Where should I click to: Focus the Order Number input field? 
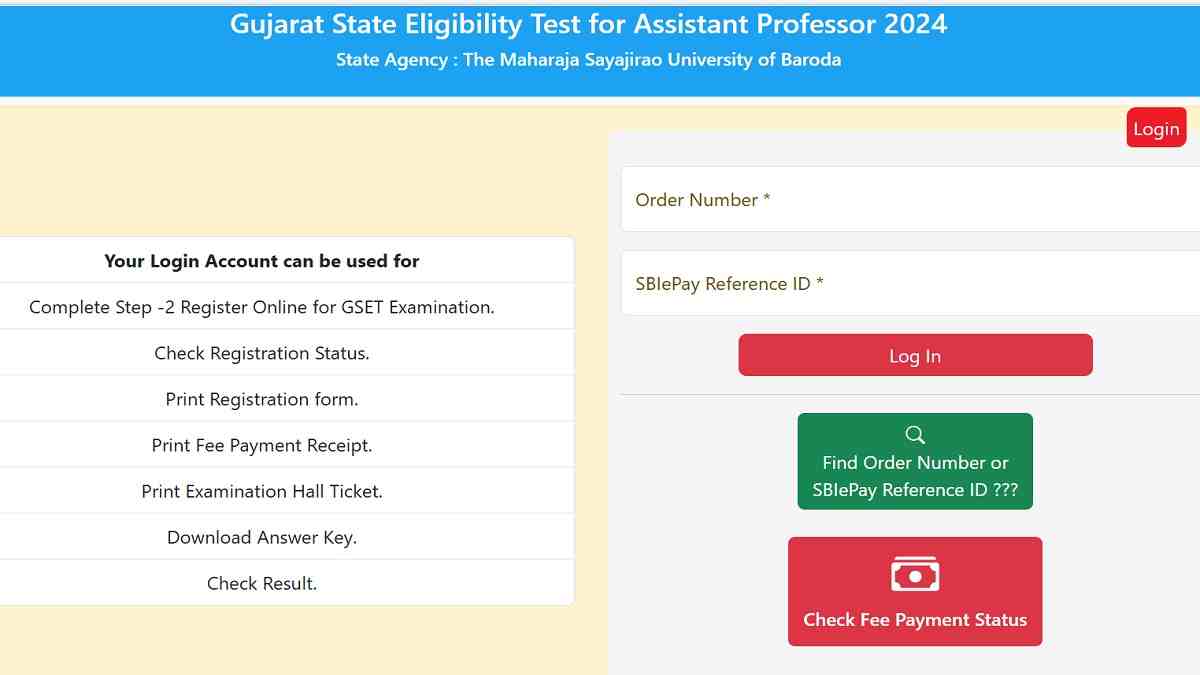point(910,200)
